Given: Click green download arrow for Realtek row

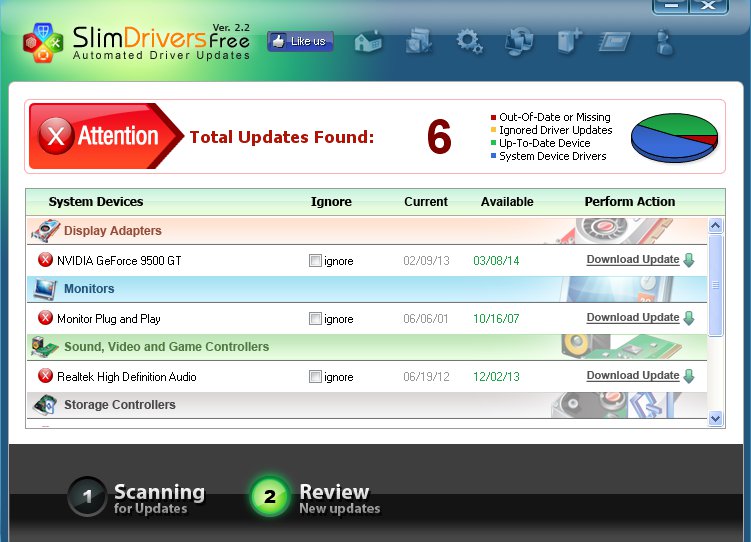Looking at the screenshot, I should click(x=689, y=376).
